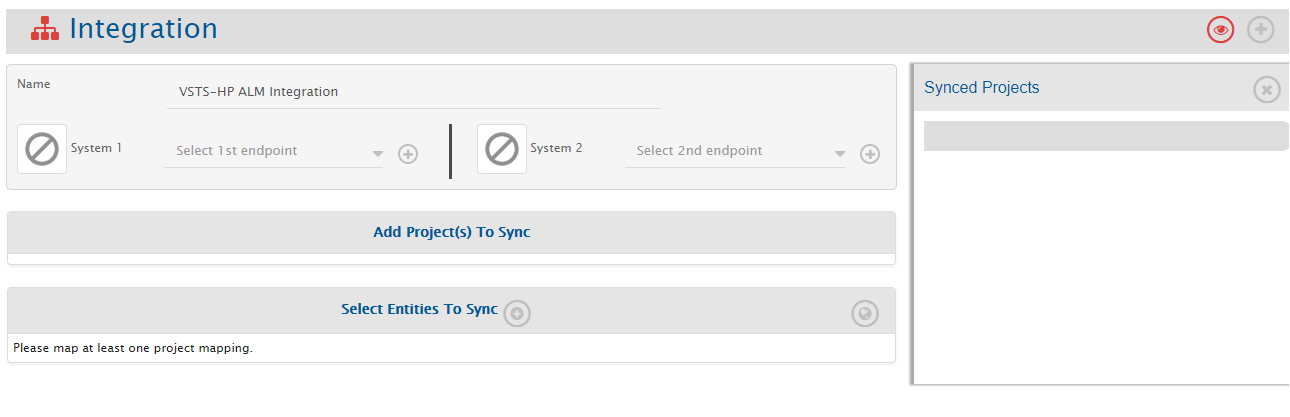
Task: Click the Integration page title text
Action: (143, 30)
